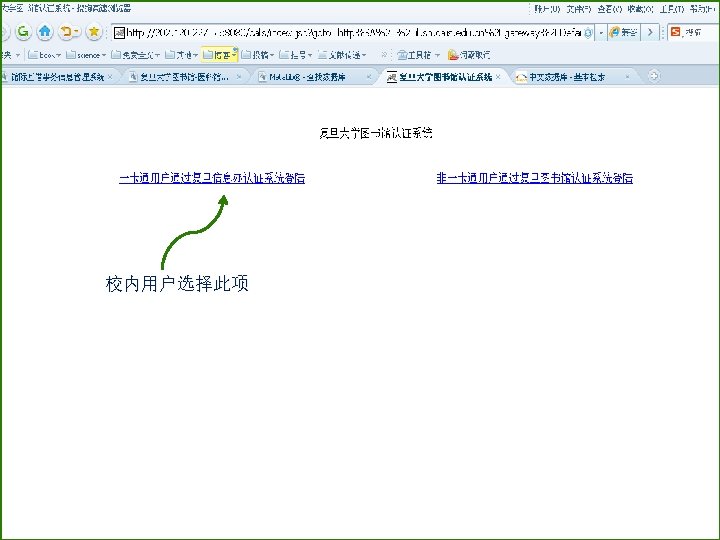Close the 复旦大学图书馆认证系统 tab
This screenshot has height=540, width=720.
(498, 77)
